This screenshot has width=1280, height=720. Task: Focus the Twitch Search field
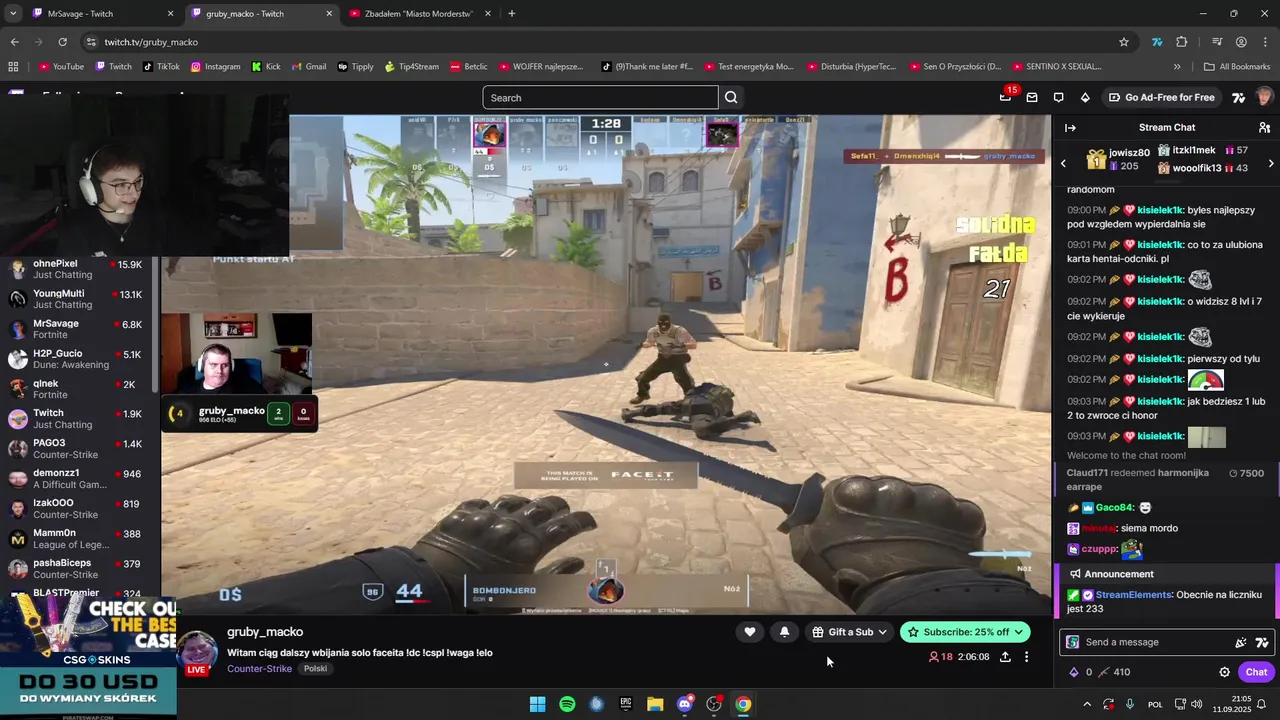click(x=600, y=97)
